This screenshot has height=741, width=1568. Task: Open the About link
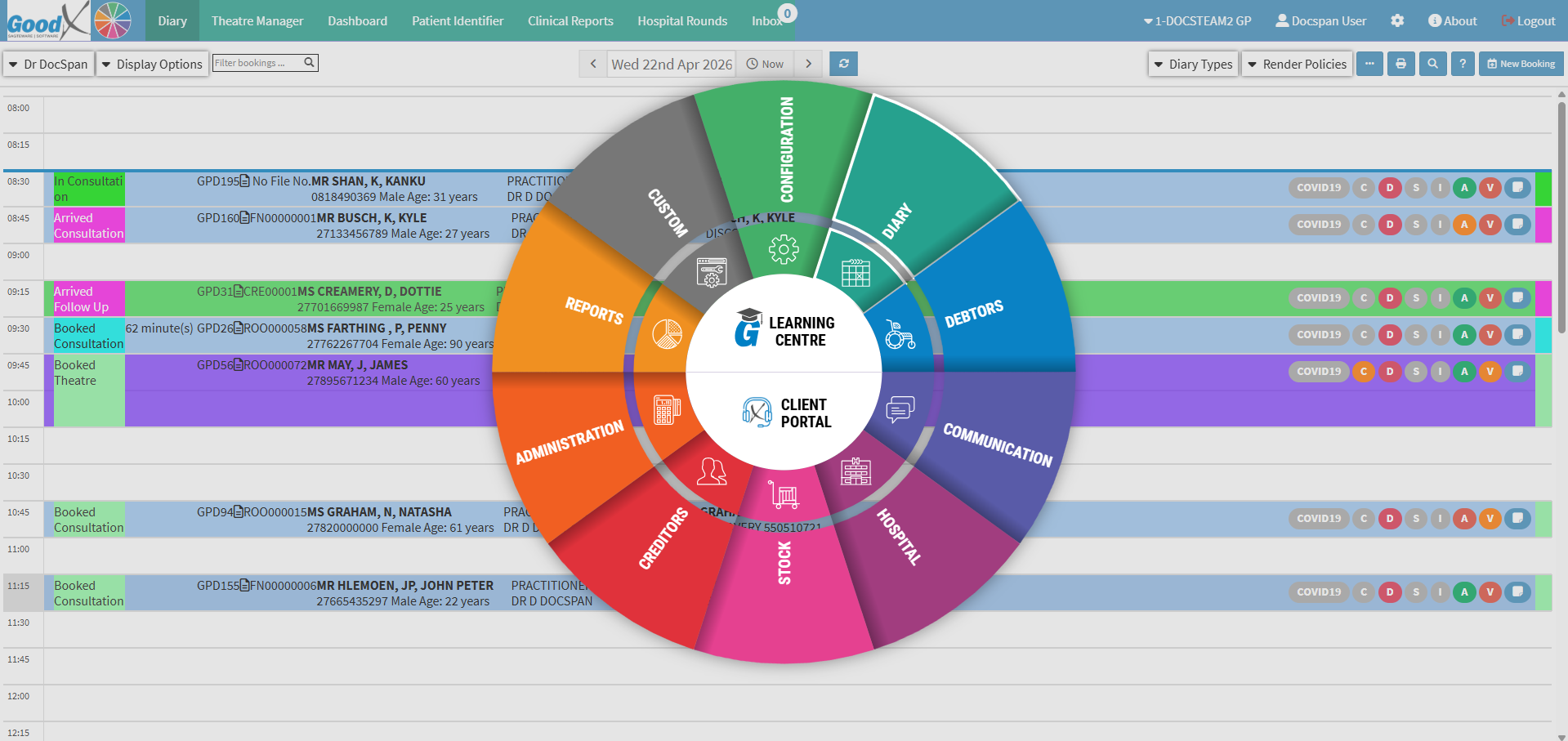pyautogui.click(x=1453, y=21)
